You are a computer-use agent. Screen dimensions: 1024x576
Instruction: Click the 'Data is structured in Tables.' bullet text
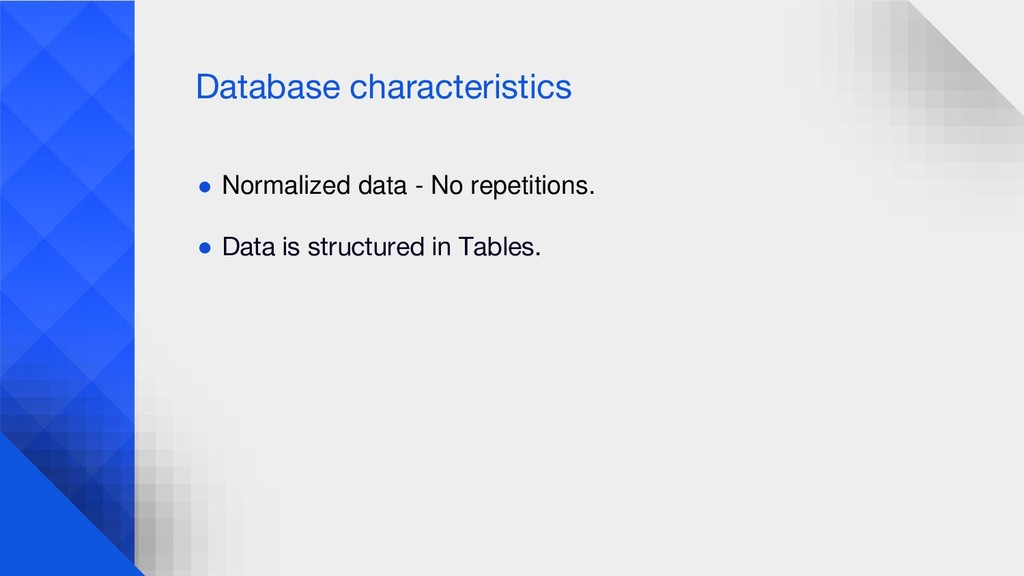click(x=381, y=247)
